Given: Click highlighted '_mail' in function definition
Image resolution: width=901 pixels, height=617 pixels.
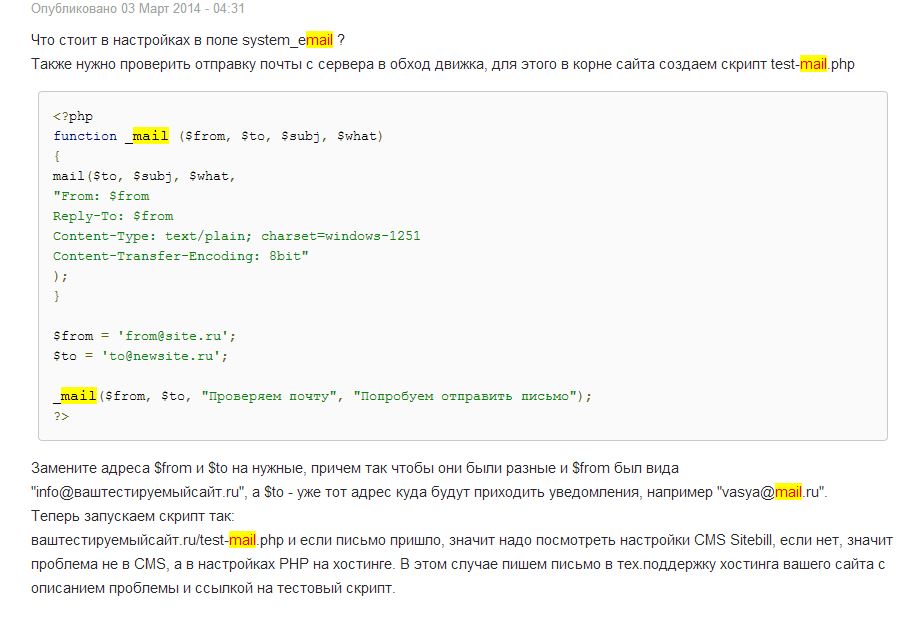Looking at the screenshot, I should 147,136.
